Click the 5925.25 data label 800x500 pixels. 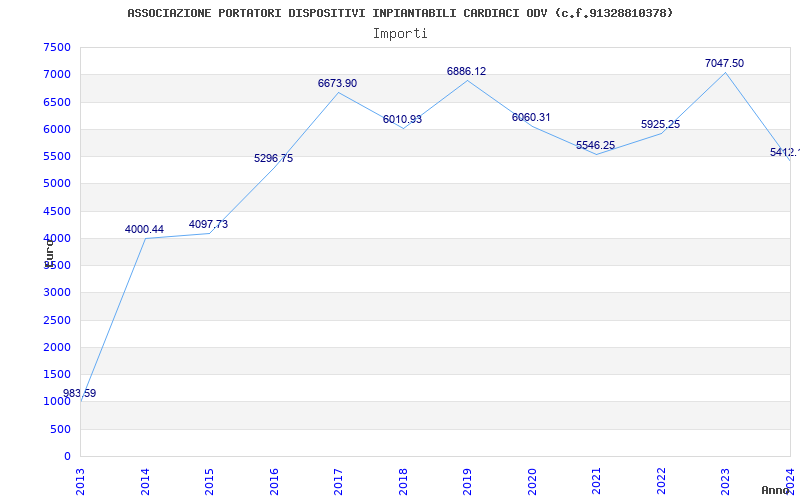click(660, 125)
